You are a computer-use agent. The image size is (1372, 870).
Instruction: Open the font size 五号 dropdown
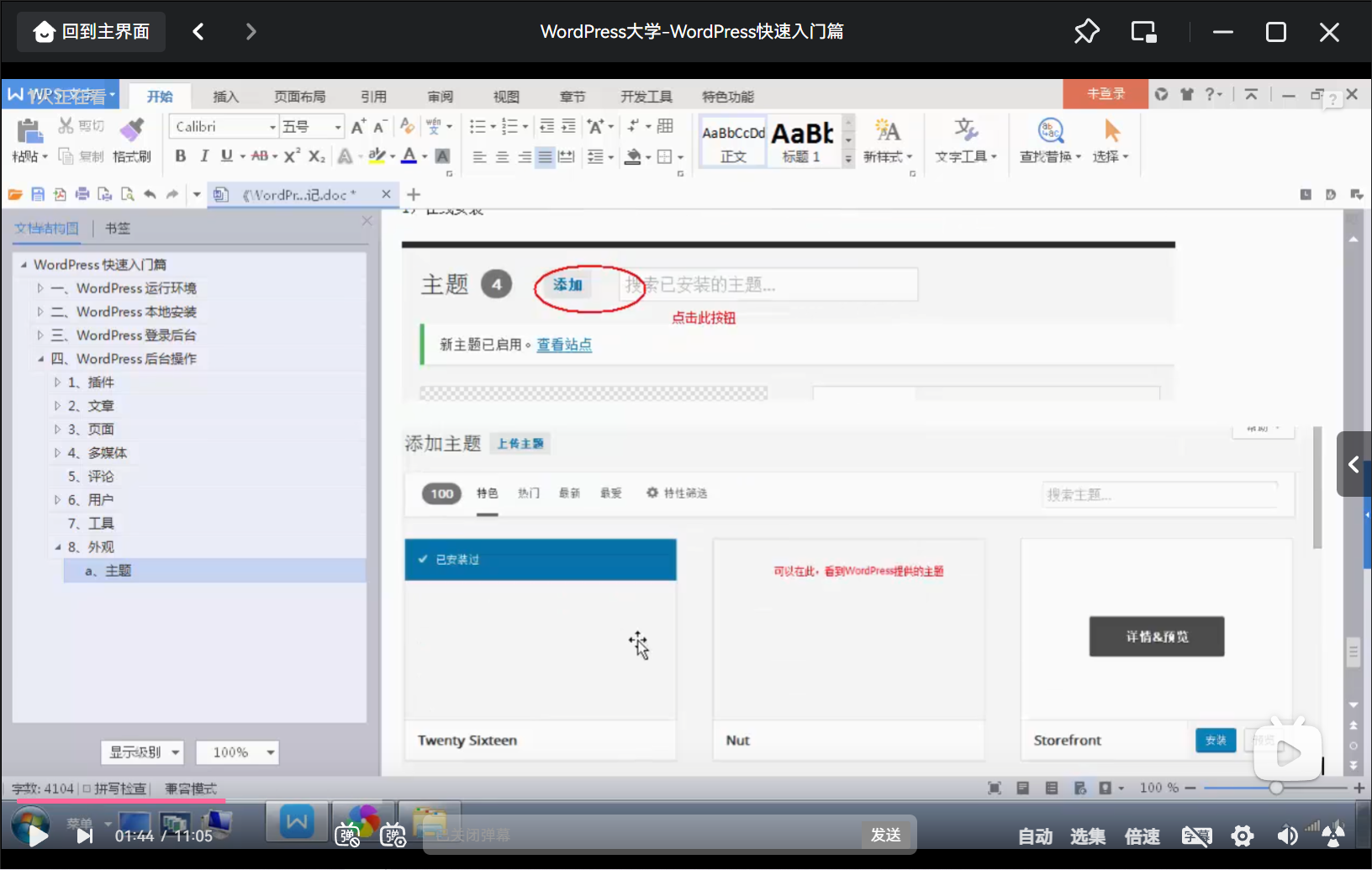(x=338, y=127)
